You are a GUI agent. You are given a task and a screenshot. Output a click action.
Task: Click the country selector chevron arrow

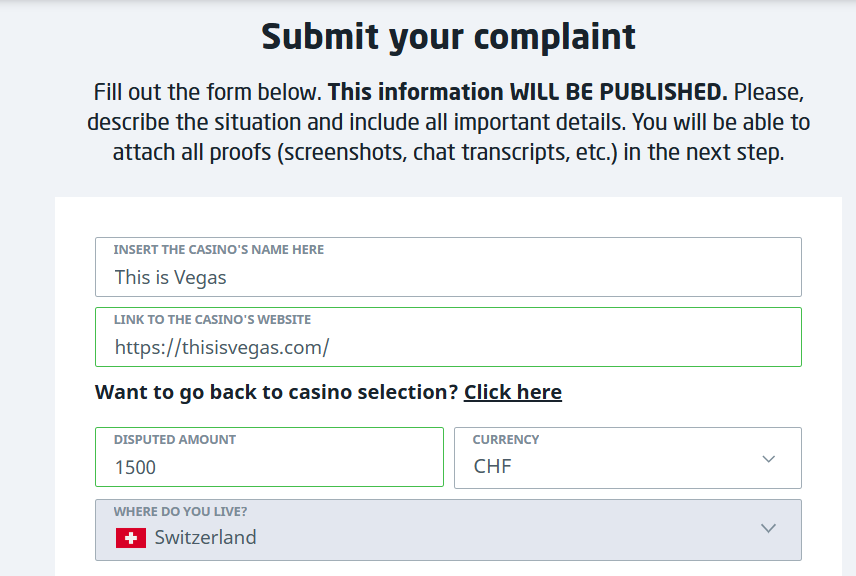coord(768,529)
